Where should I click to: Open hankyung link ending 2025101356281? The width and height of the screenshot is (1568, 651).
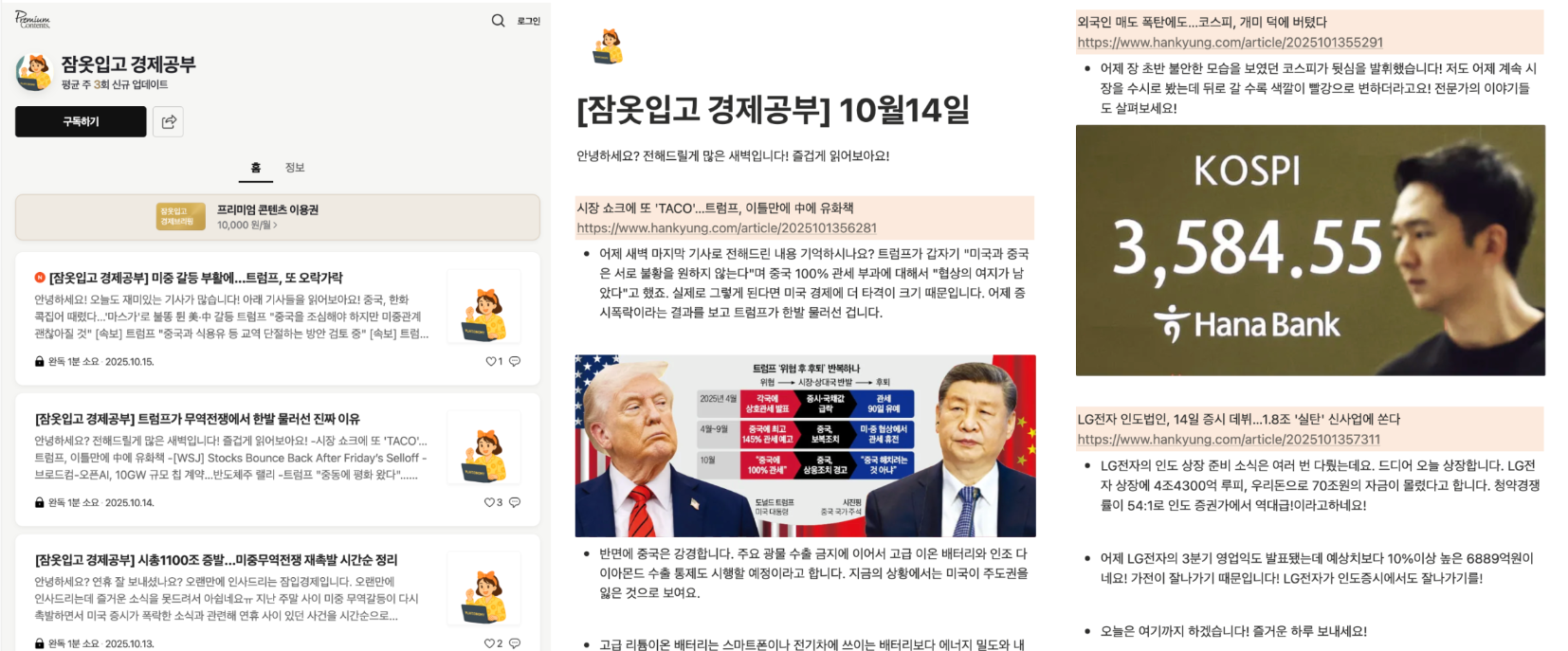coord(726,228)
